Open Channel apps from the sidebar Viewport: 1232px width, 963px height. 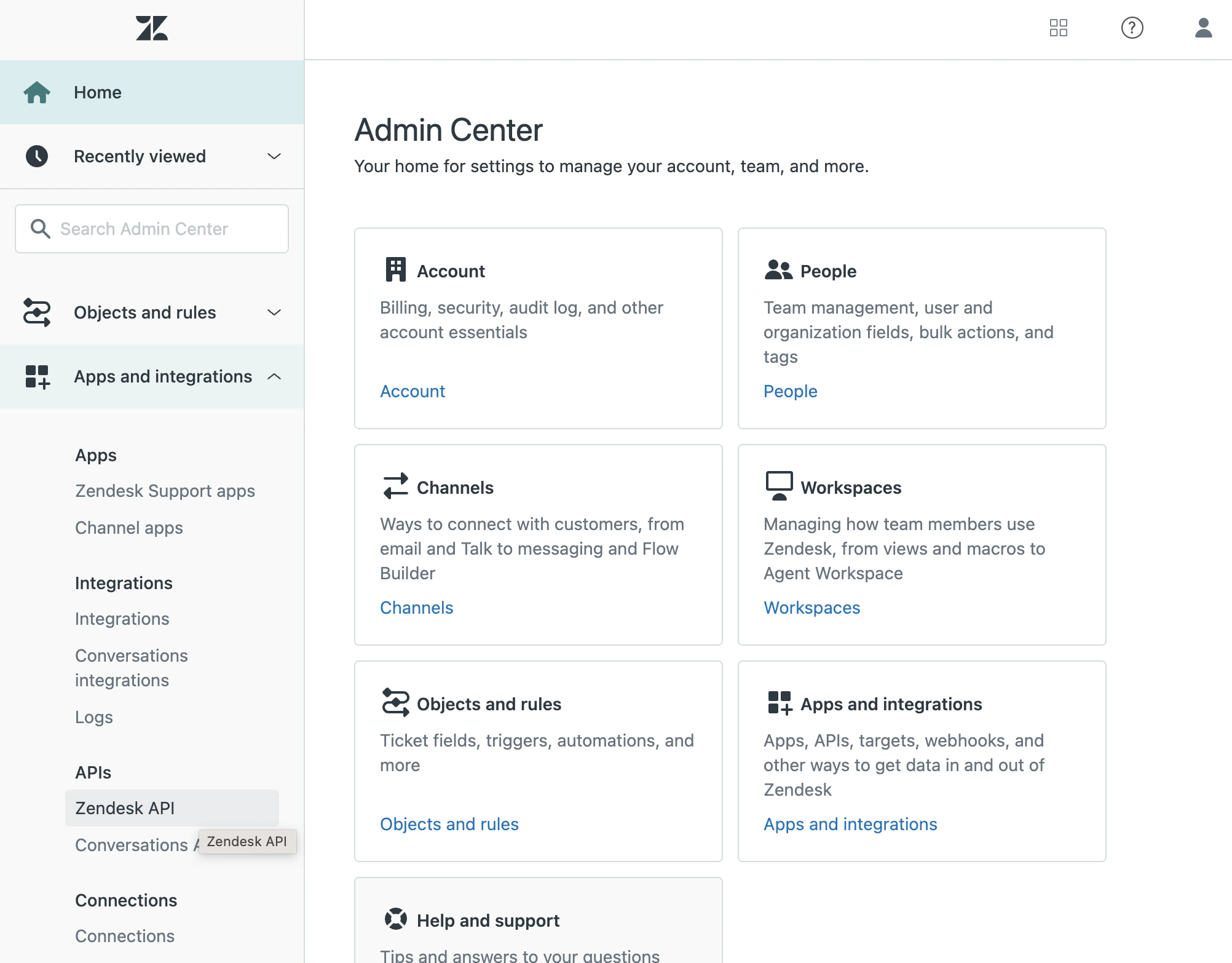pyautogui.click(x=128, y=528)
